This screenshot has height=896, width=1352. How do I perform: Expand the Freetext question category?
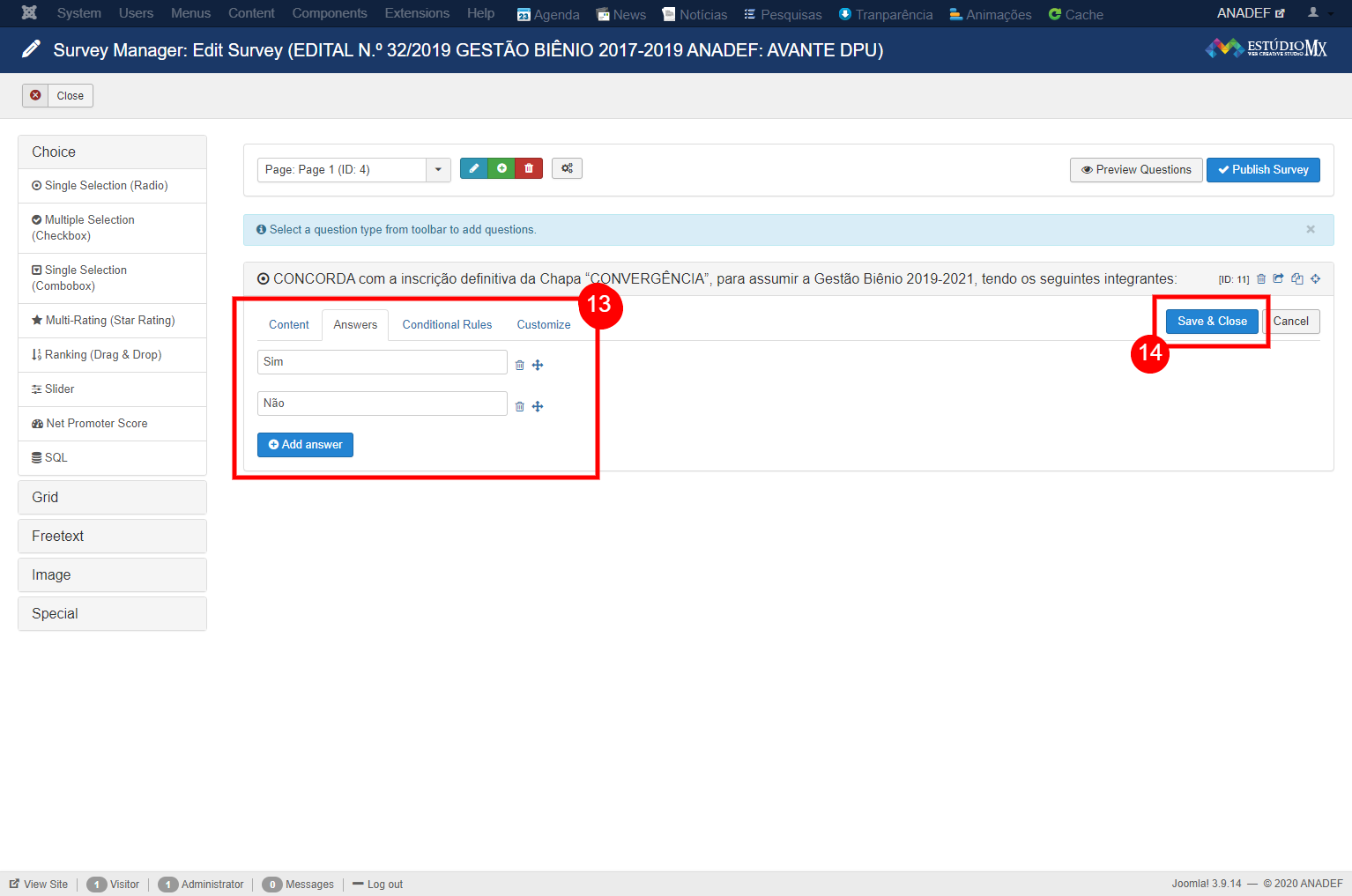click(112, 537)
